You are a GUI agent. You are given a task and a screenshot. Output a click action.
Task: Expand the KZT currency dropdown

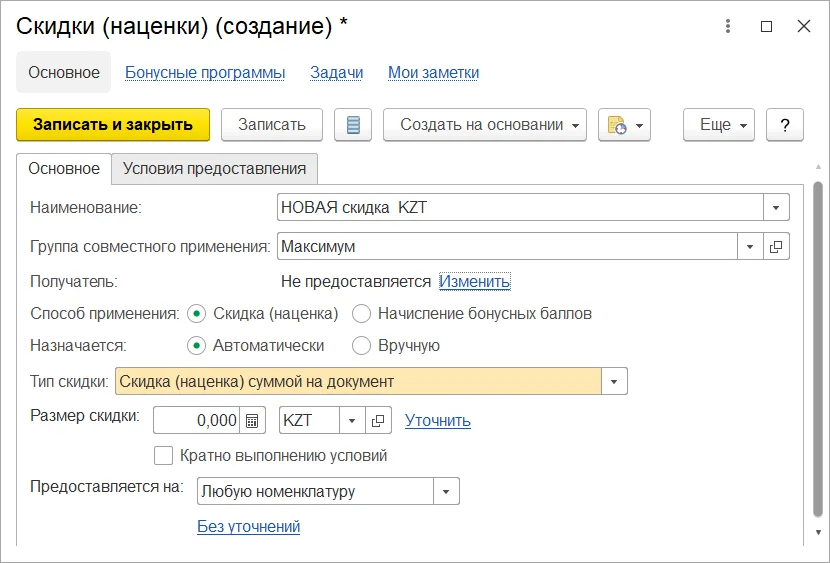coord(352,421)
